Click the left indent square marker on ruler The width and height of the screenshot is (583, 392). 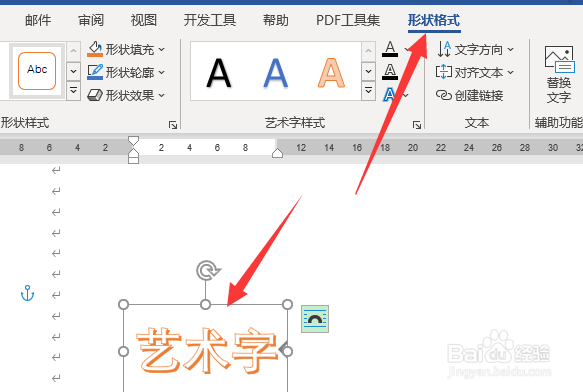click(133, 160)
